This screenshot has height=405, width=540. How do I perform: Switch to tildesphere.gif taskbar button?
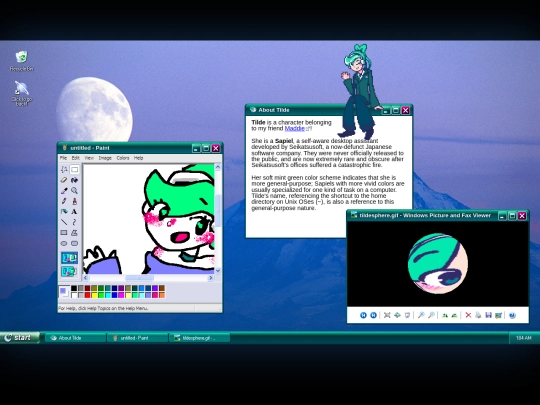pos(199,338)
